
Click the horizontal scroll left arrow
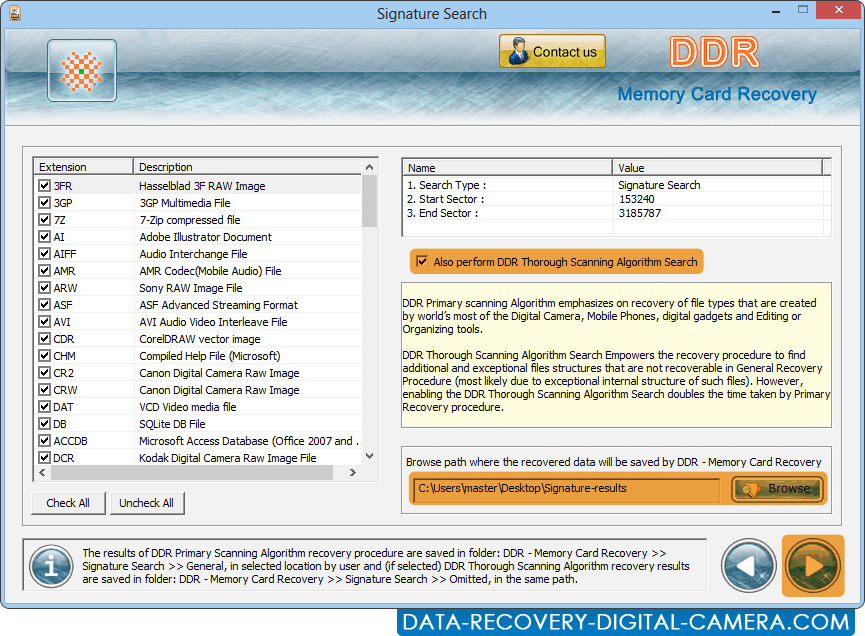coord(42,473)
